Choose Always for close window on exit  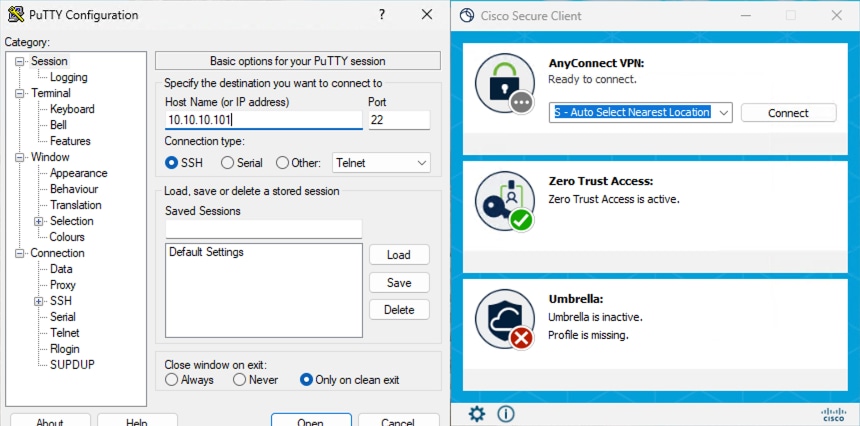171,379
